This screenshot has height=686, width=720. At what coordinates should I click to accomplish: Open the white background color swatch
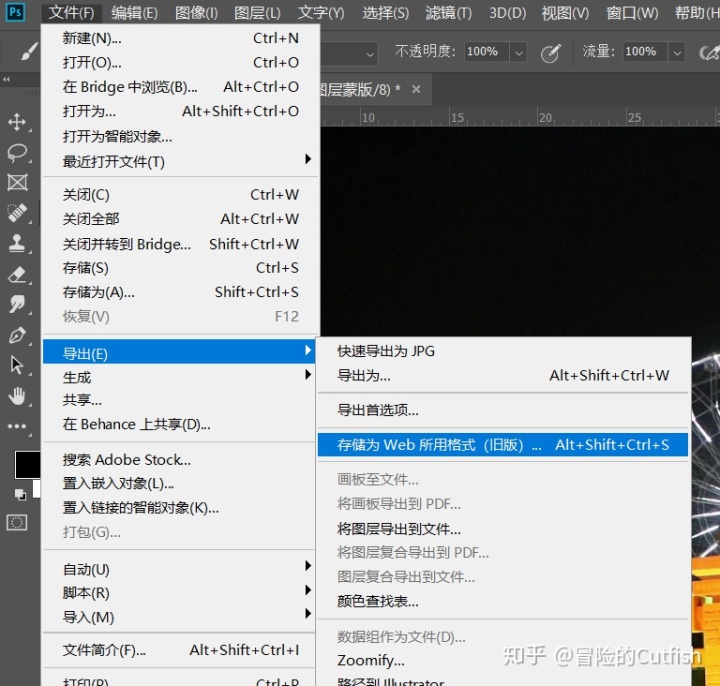pyautogui.click(x=37, y=489)
